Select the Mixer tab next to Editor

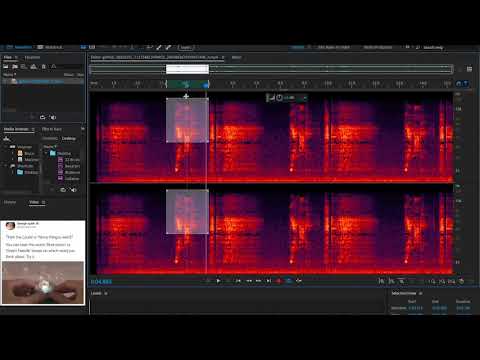click(236, 57)
